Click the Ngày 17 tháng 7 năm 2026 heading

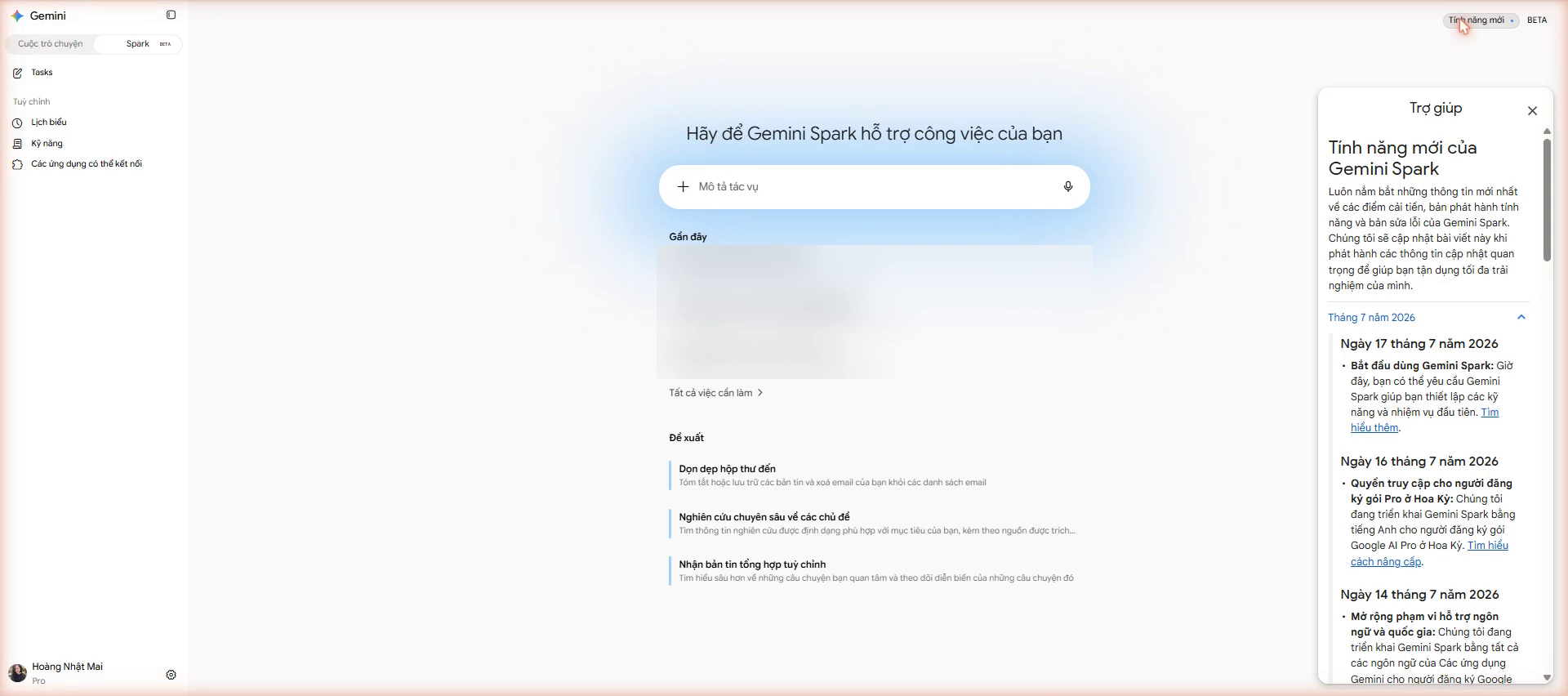(x=1419, y=344)
